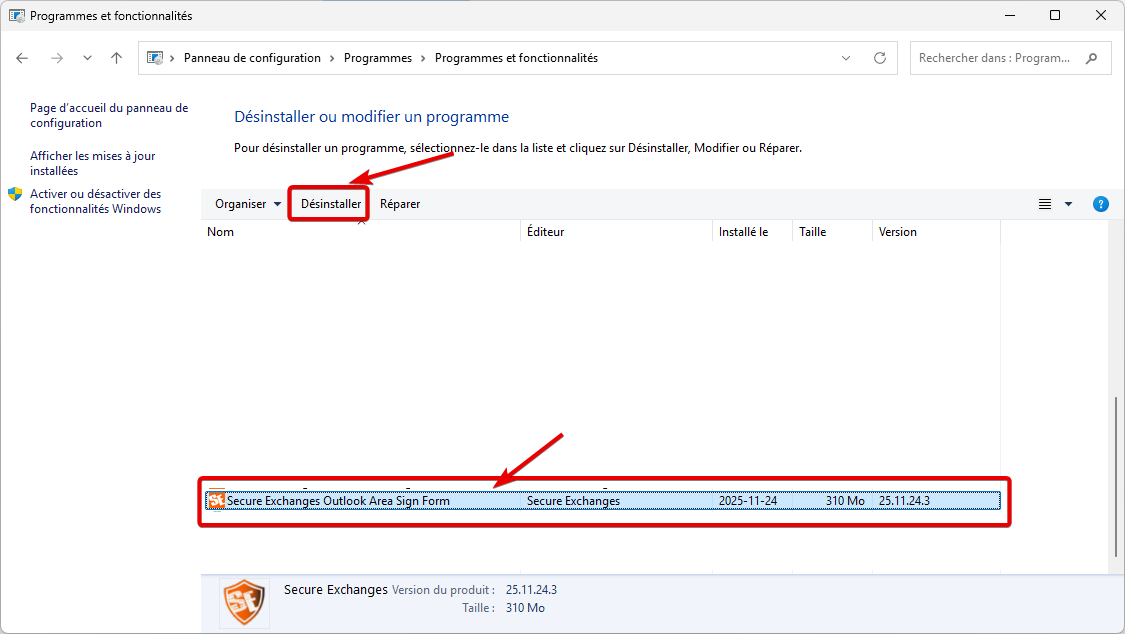Click the forward navigation arrow
This screenshot has height=634, width=1125.
pos(57,58)
